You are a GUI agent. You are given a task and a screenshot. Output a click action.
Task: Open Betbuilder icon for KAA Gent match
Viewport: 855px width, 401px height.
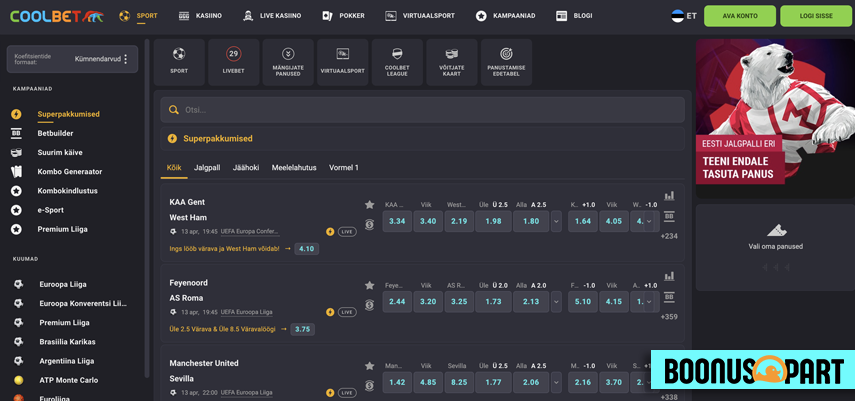pyautogui.click(x=669, y=216)
